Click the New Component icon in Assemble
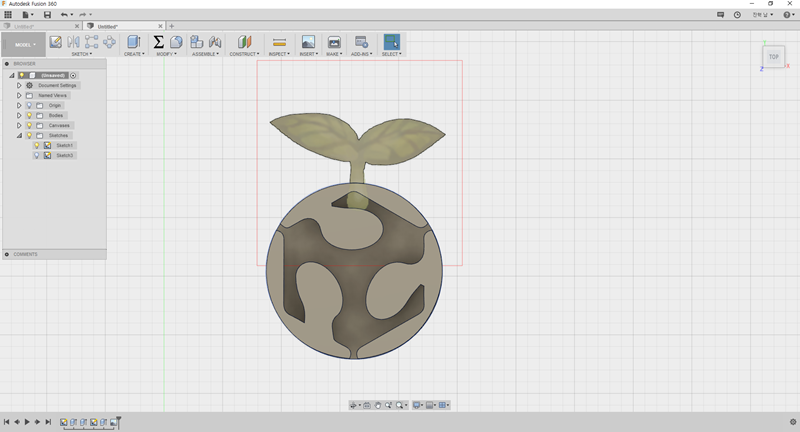 (196, 42)
